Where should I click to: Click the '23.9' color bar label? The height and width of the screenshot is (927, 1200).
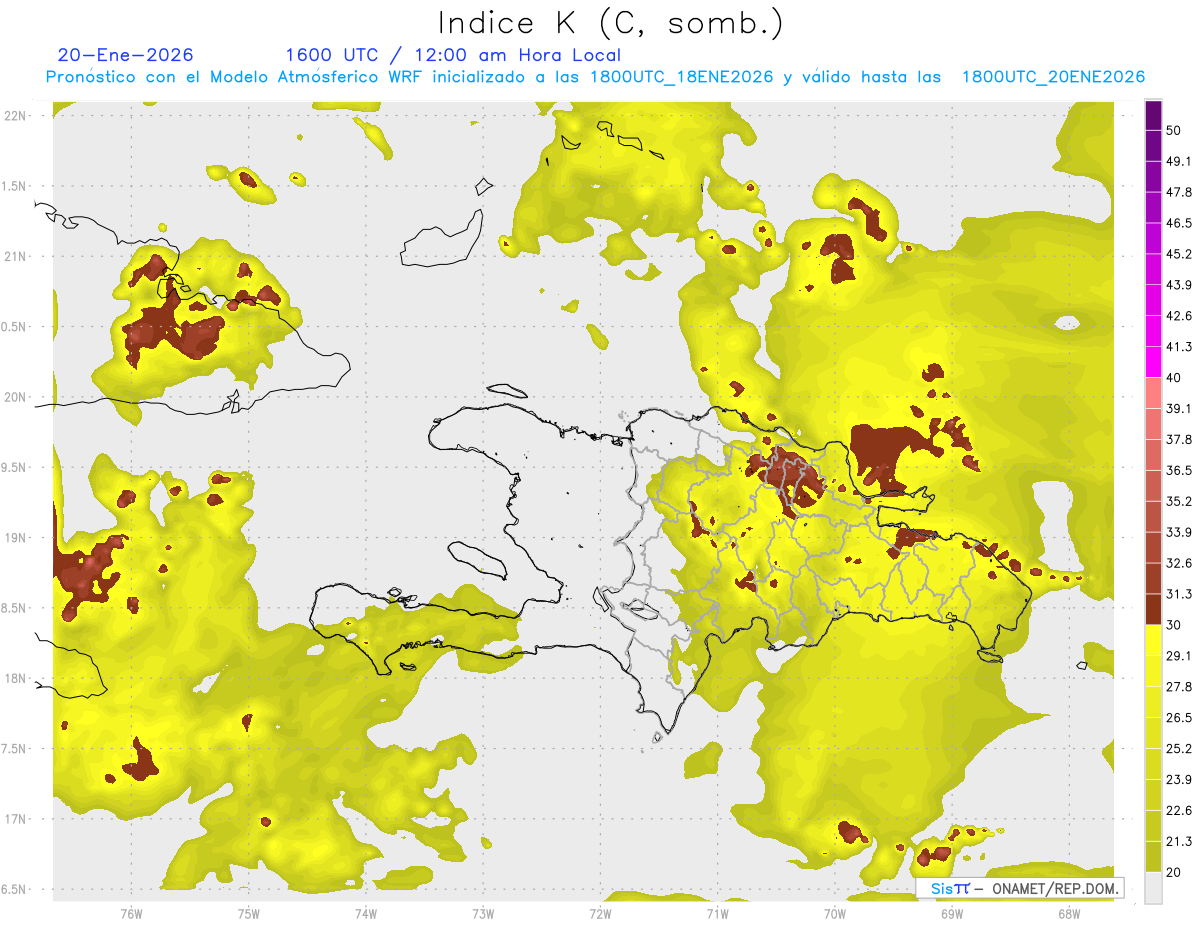[1179, 780]
